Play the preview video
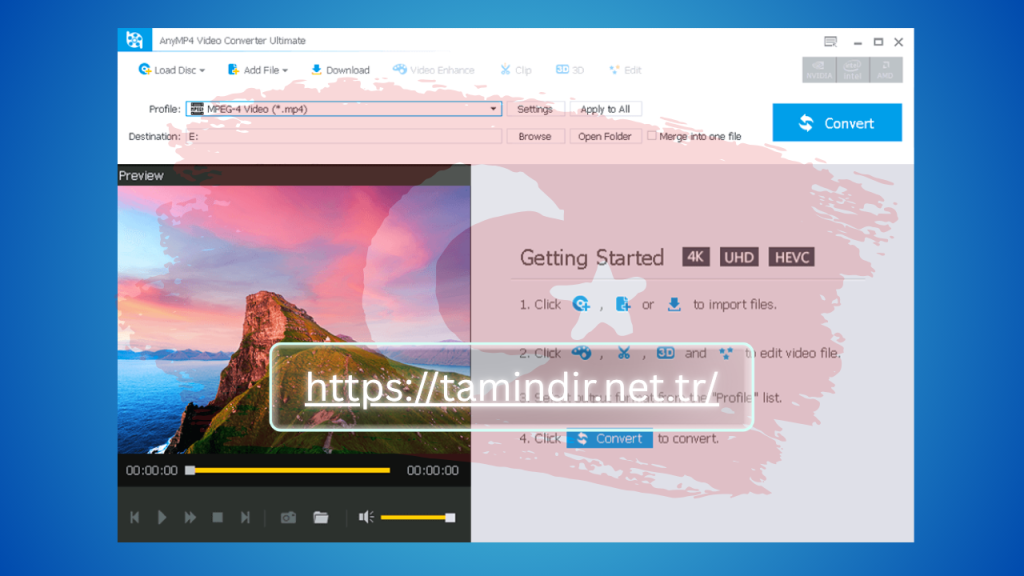Image resolution: width=1024 pixels, height=576 pixels. (162, 517)
